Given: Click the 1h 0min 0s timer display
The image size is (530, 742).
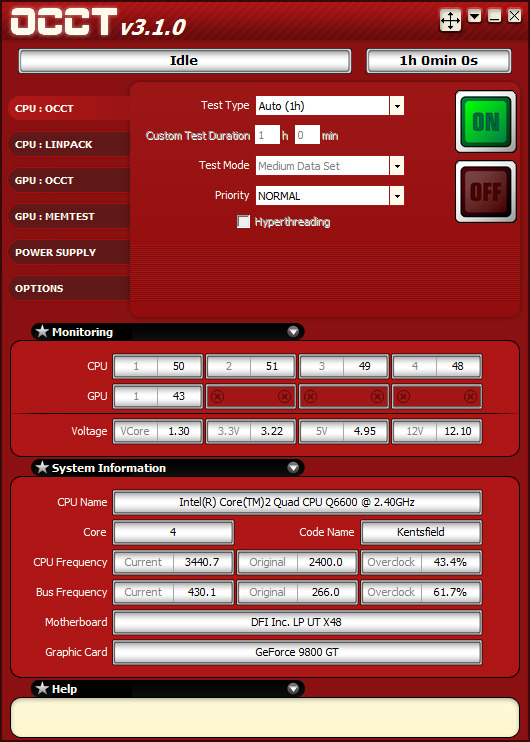Looking at the screenshot, I should pyautogui.click(x=439, y=61).
